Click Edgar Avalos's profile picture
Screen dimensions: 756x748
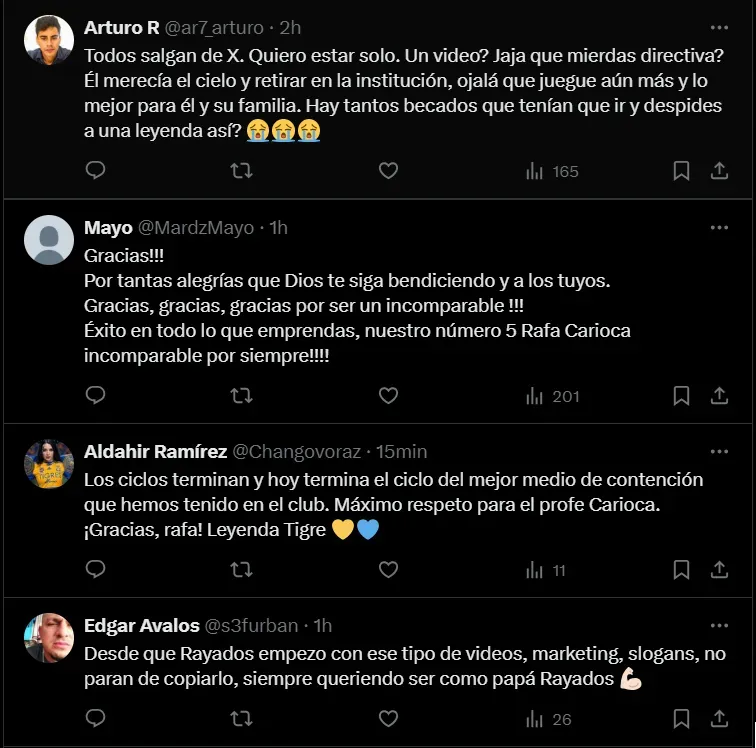49,638
